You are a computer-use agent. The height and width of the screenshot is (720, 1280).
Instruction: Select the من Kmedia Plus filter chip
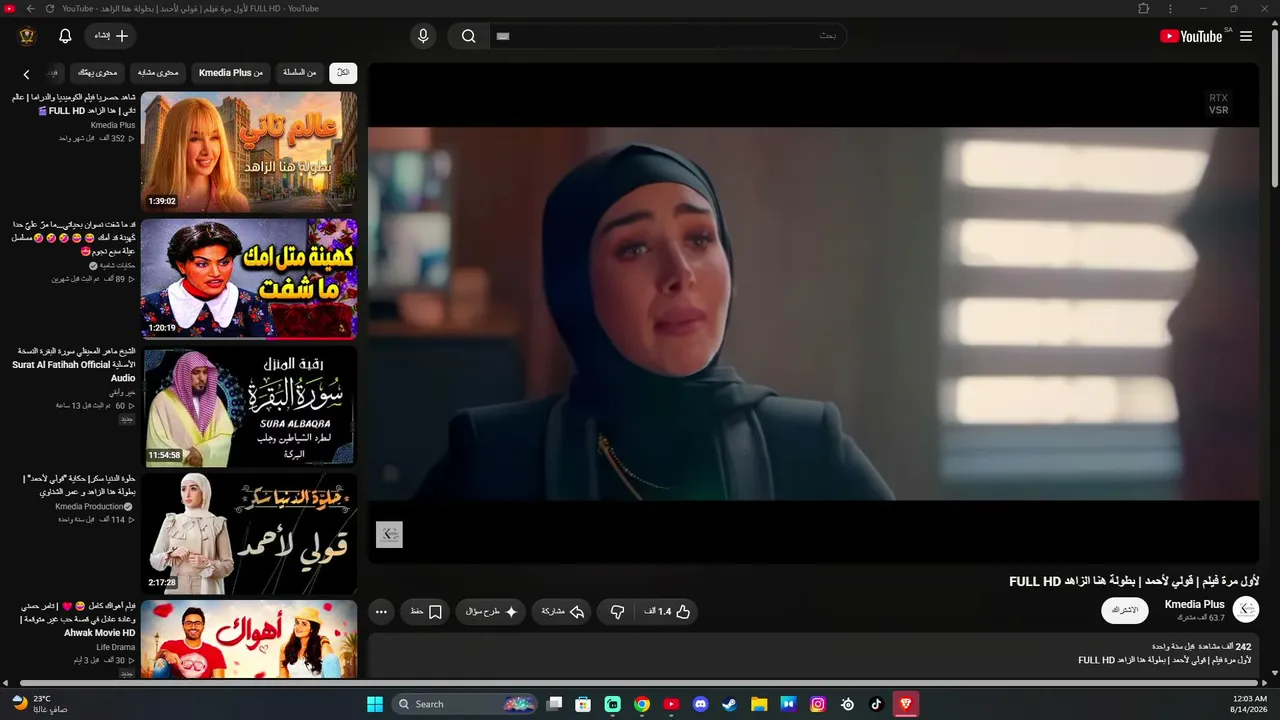click(231, 72)
